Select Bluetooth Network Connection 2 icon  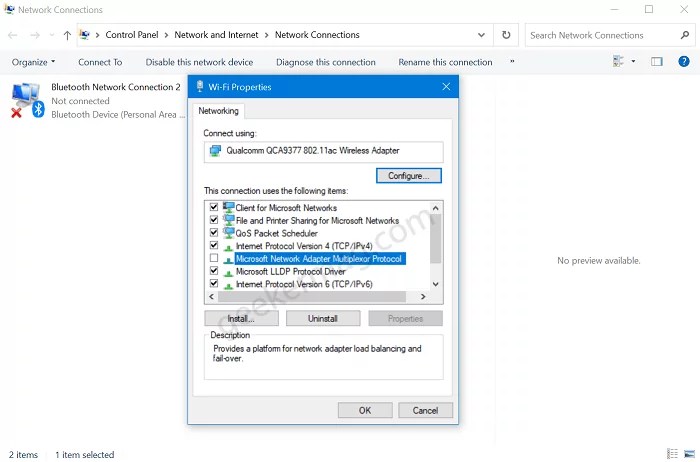point(27,100)
